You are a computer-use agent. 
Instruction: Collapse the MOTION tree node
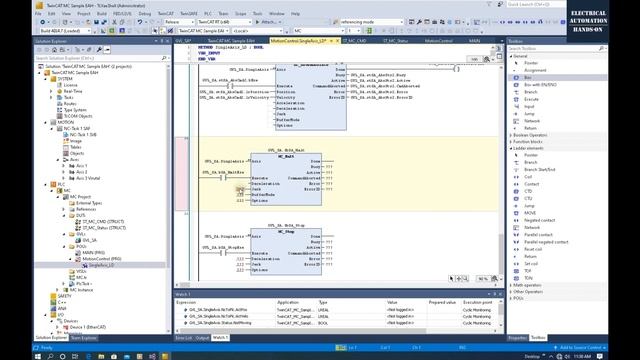click(46, 122)
